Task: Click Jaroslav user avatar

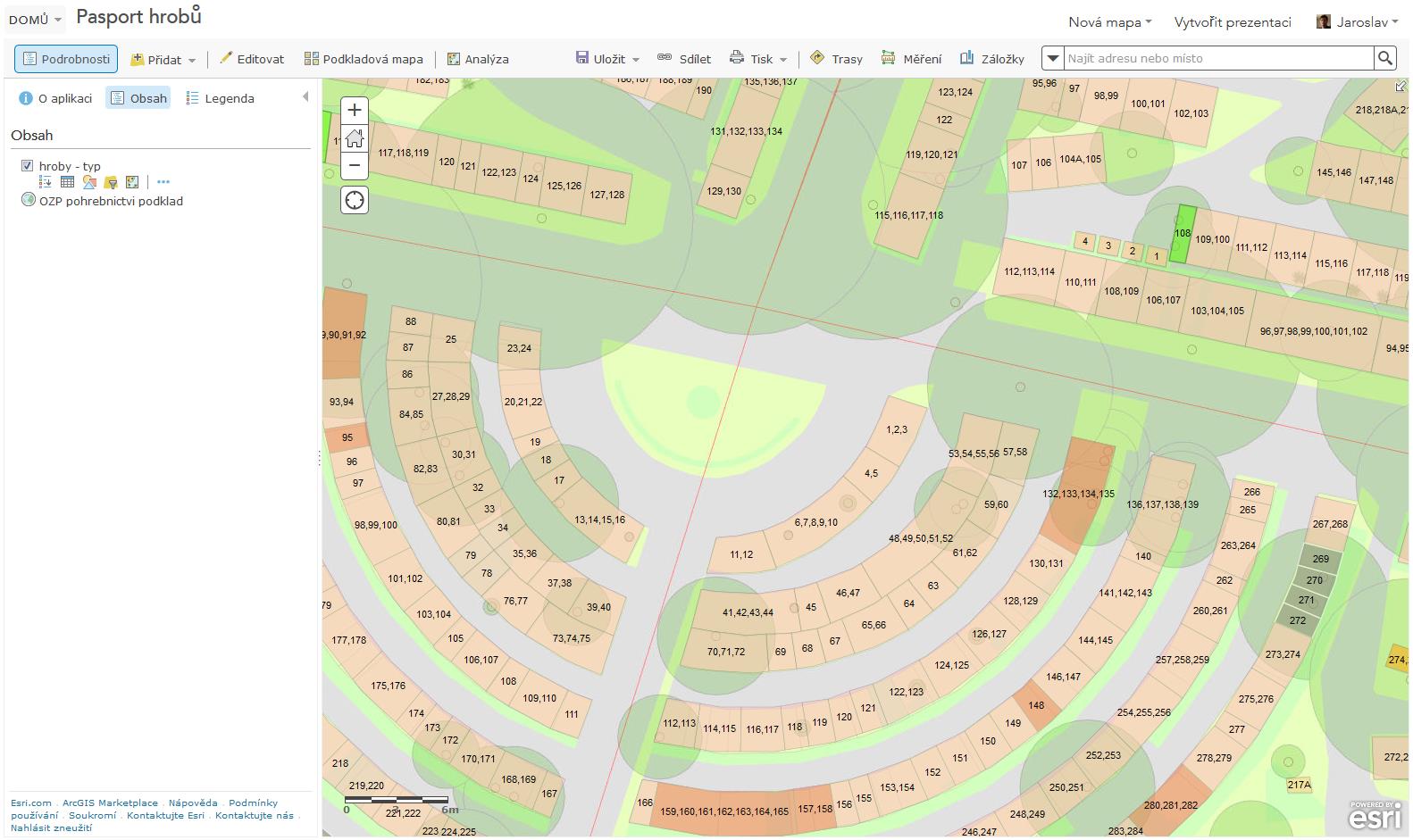Action: point(1324,21)
